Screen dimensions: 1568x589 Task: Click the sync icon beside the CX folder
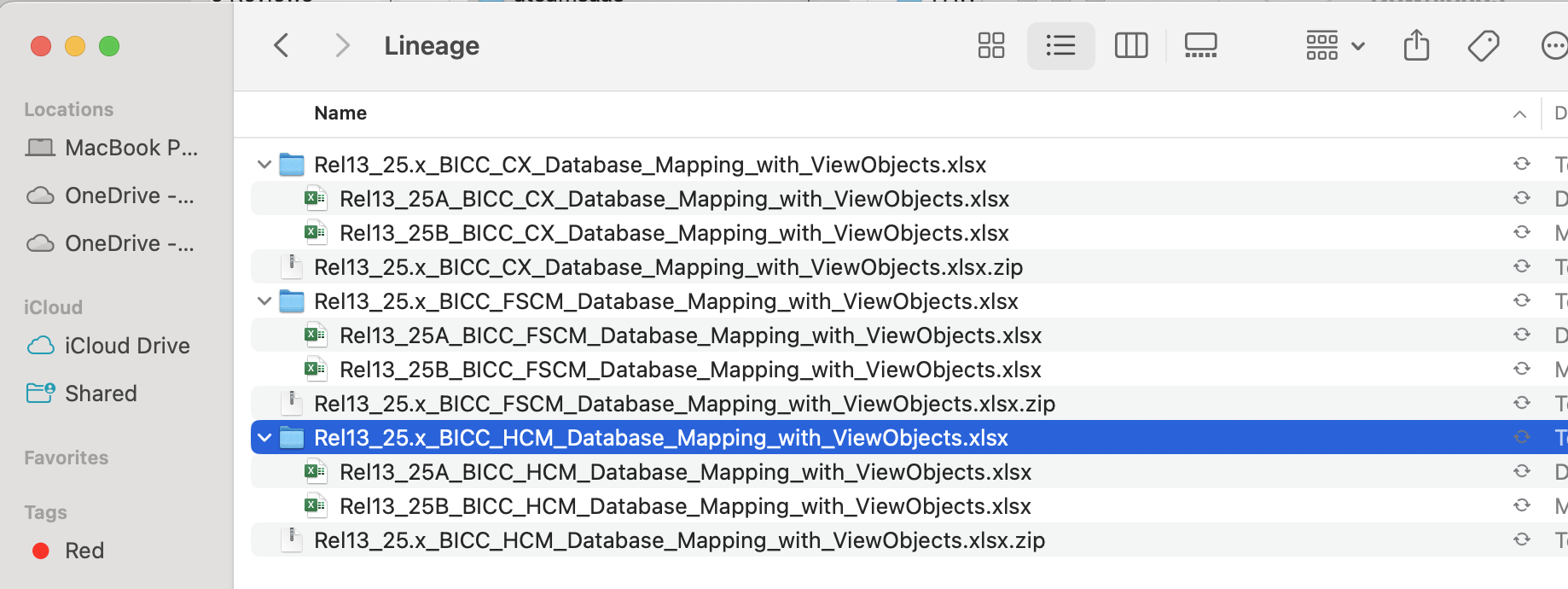pos(1522,164)
